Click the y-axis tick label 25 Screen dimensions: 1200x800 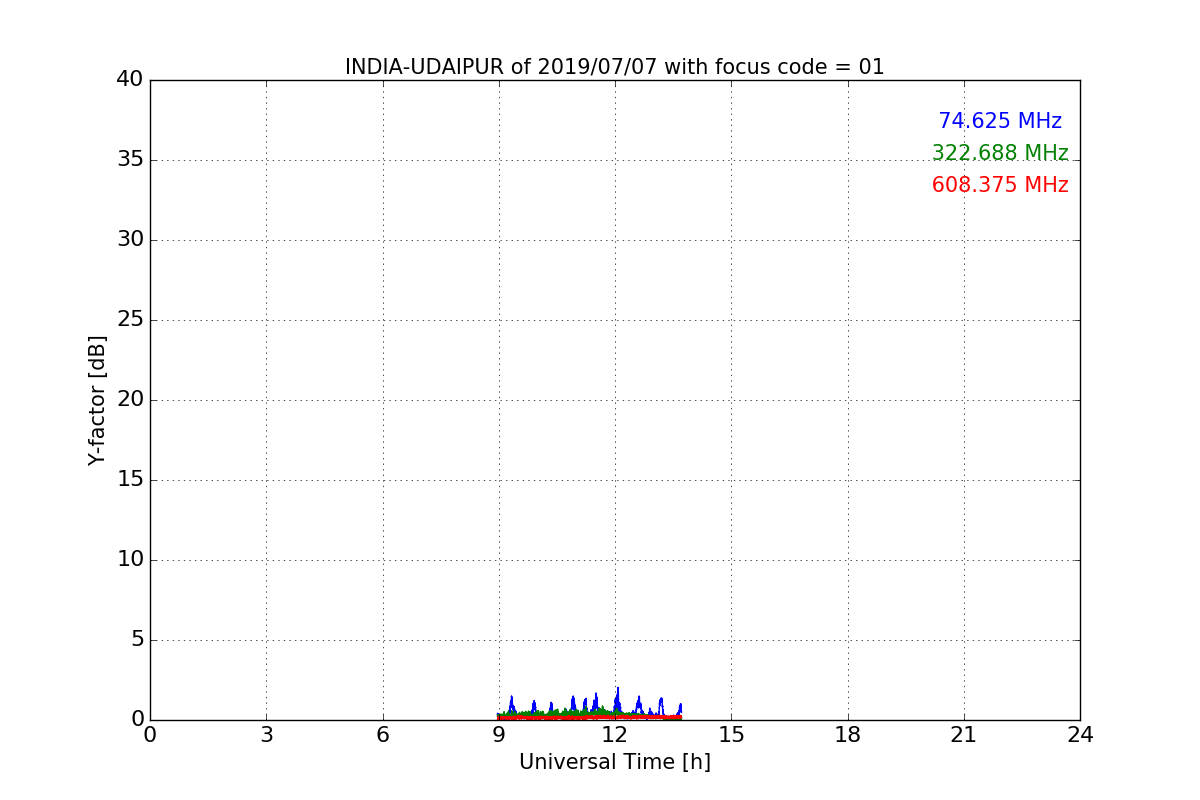coord(130,320)
